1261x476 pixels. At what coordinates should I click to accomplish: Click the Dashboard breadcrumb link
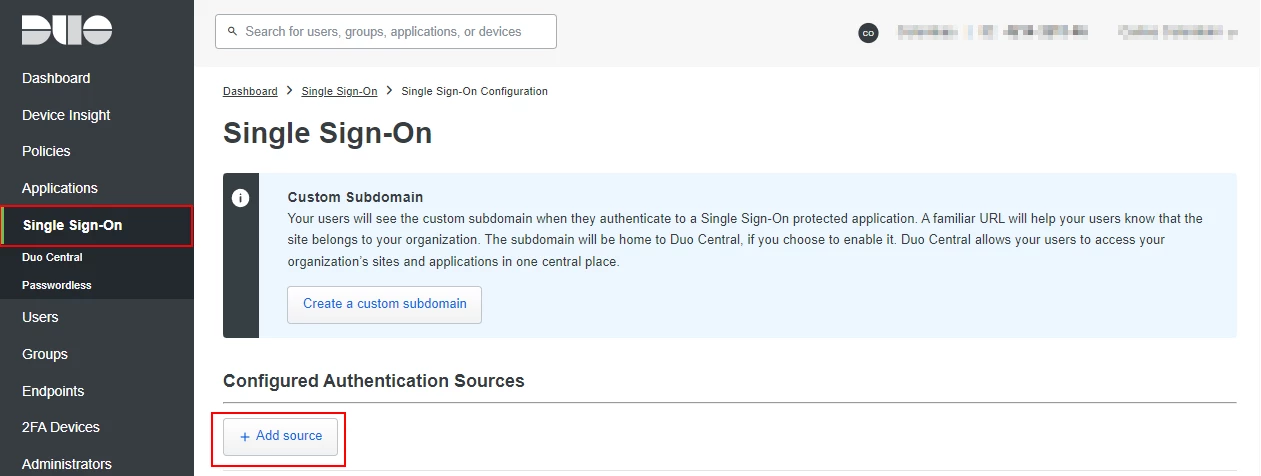point(250,91)
